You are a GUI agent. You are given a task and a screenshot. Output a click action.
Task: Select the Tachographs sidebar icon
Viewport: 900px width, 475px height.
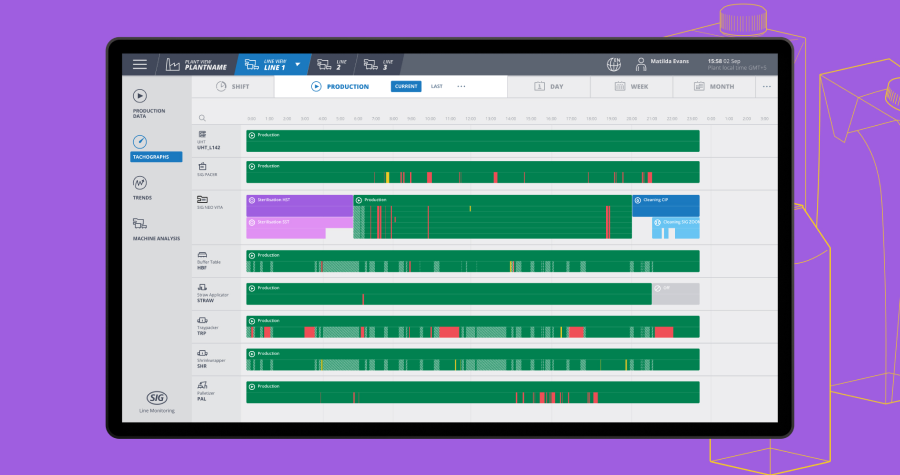pyautogui.click(x=140, y=141)
